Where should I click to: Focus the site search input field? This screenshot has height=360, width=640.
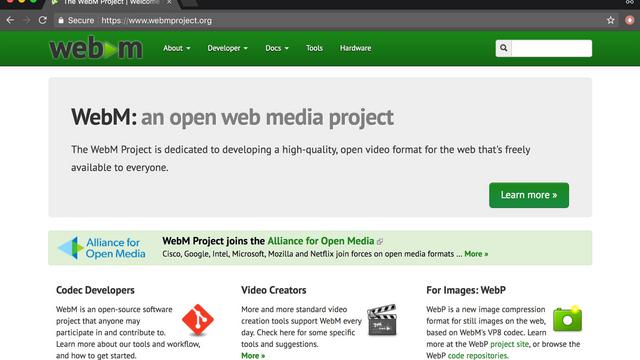coord(551,48)
